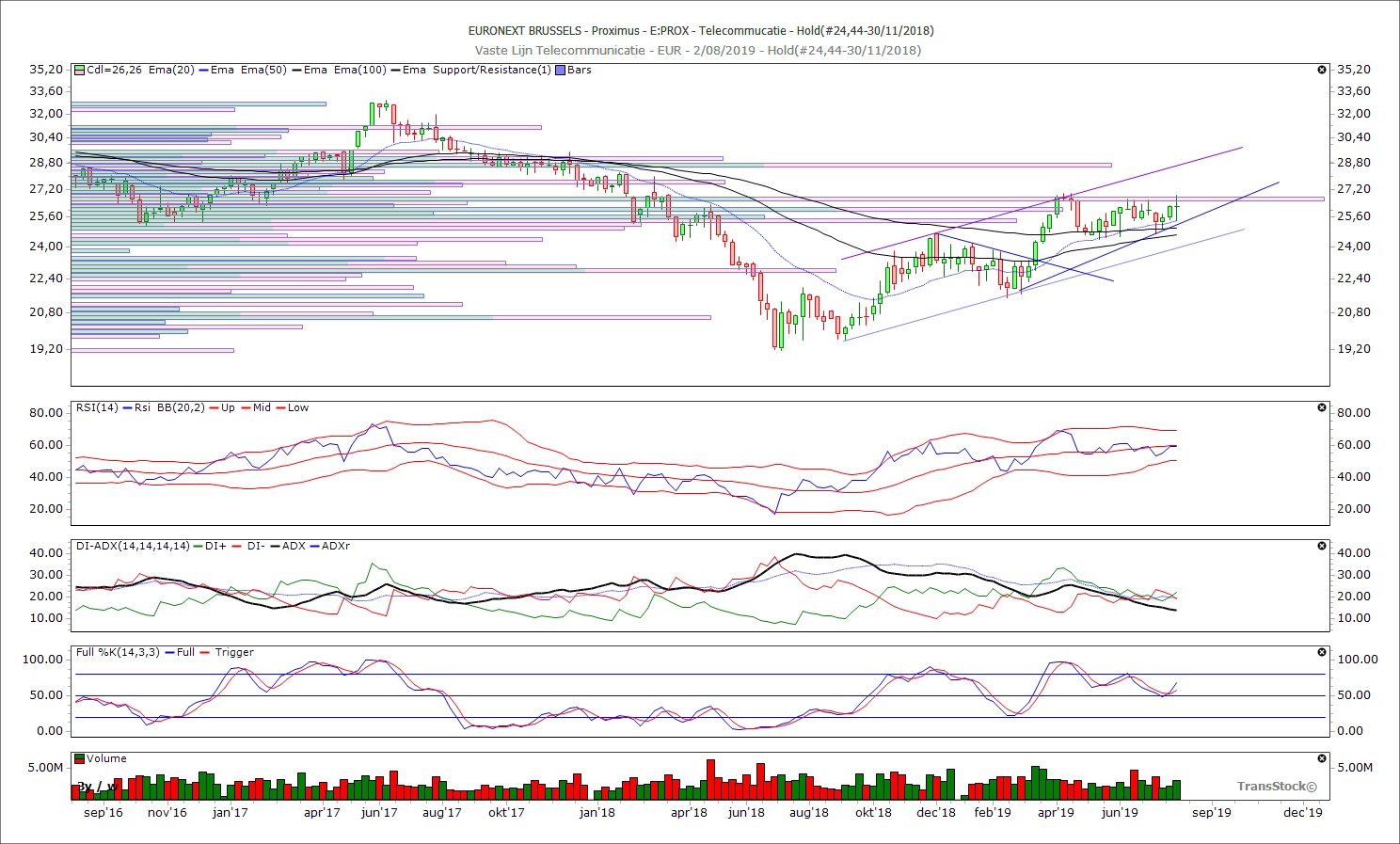Select the Bars legend label
The height and width of the screenshot is (844, 1400).
(579, 70)
